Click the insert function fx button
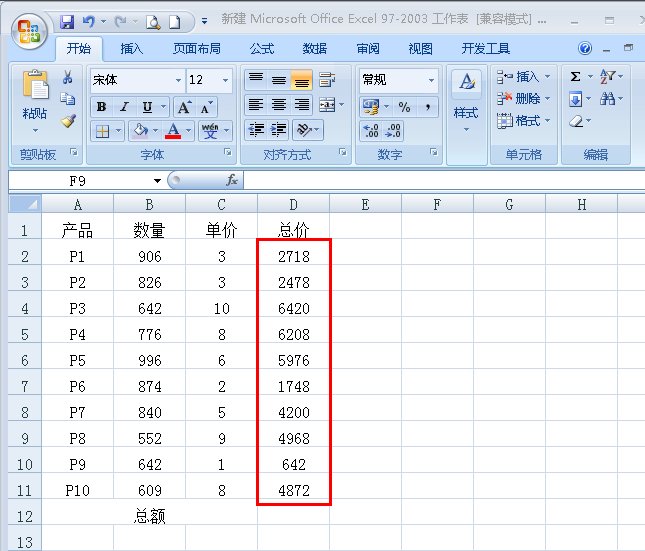The image size is (645, 551). [232, 180]
